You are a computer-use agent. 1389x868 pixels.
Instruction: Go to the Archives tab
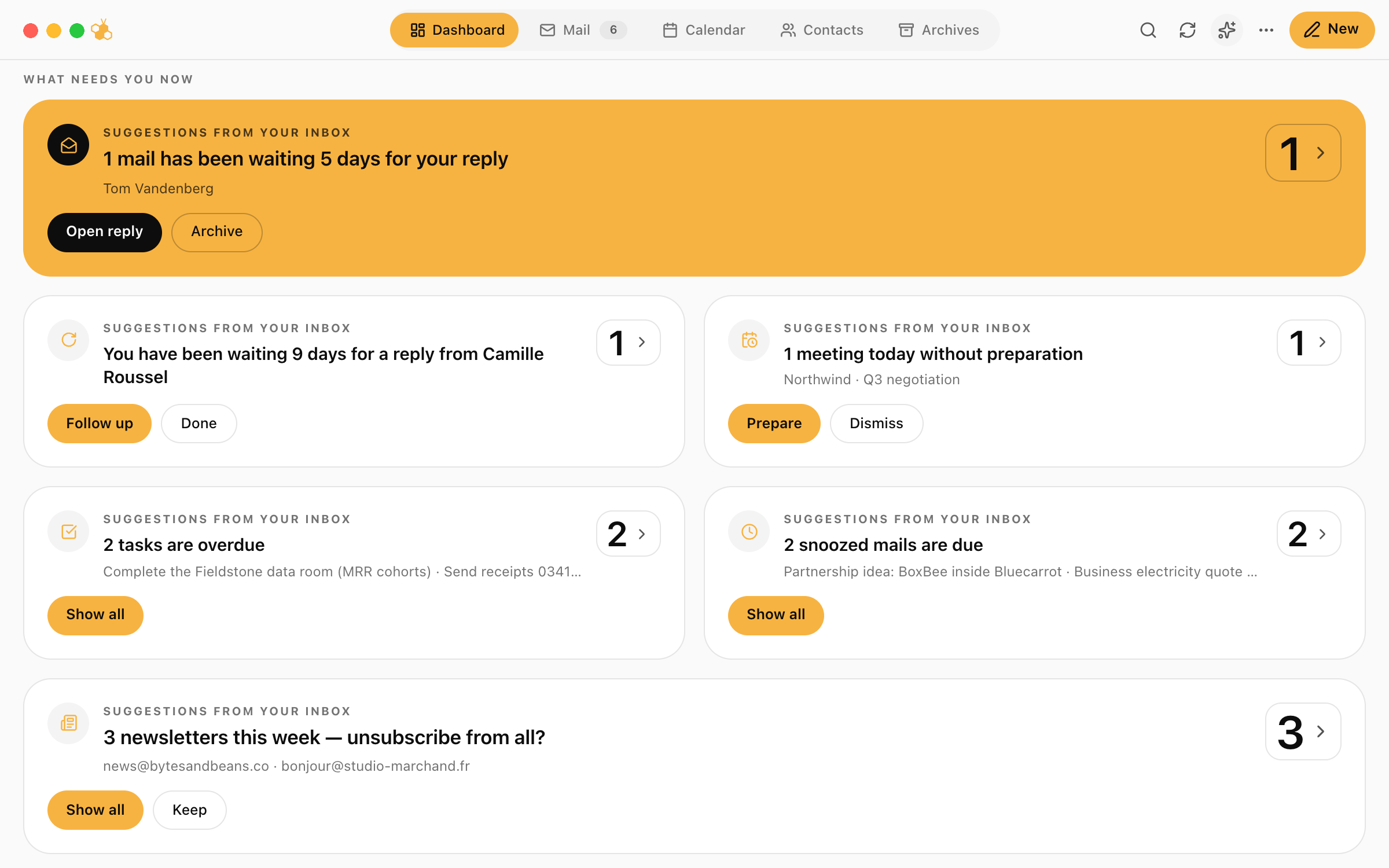pos(939,30)
